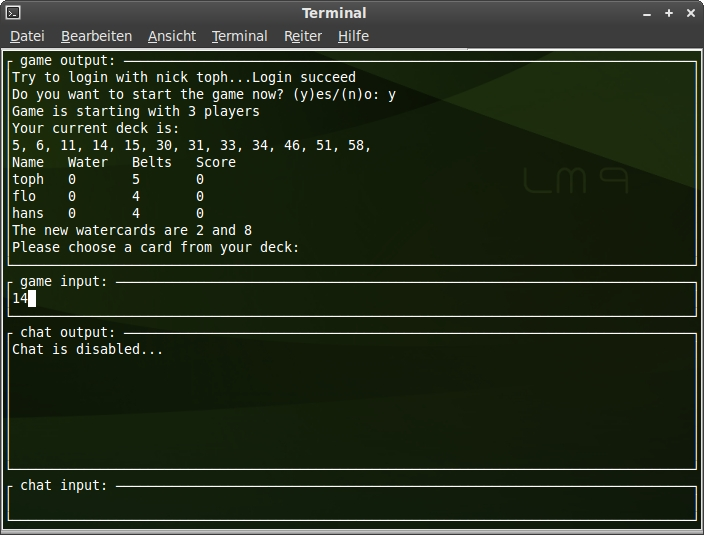Open the Ansicht menu

(172, 36)
